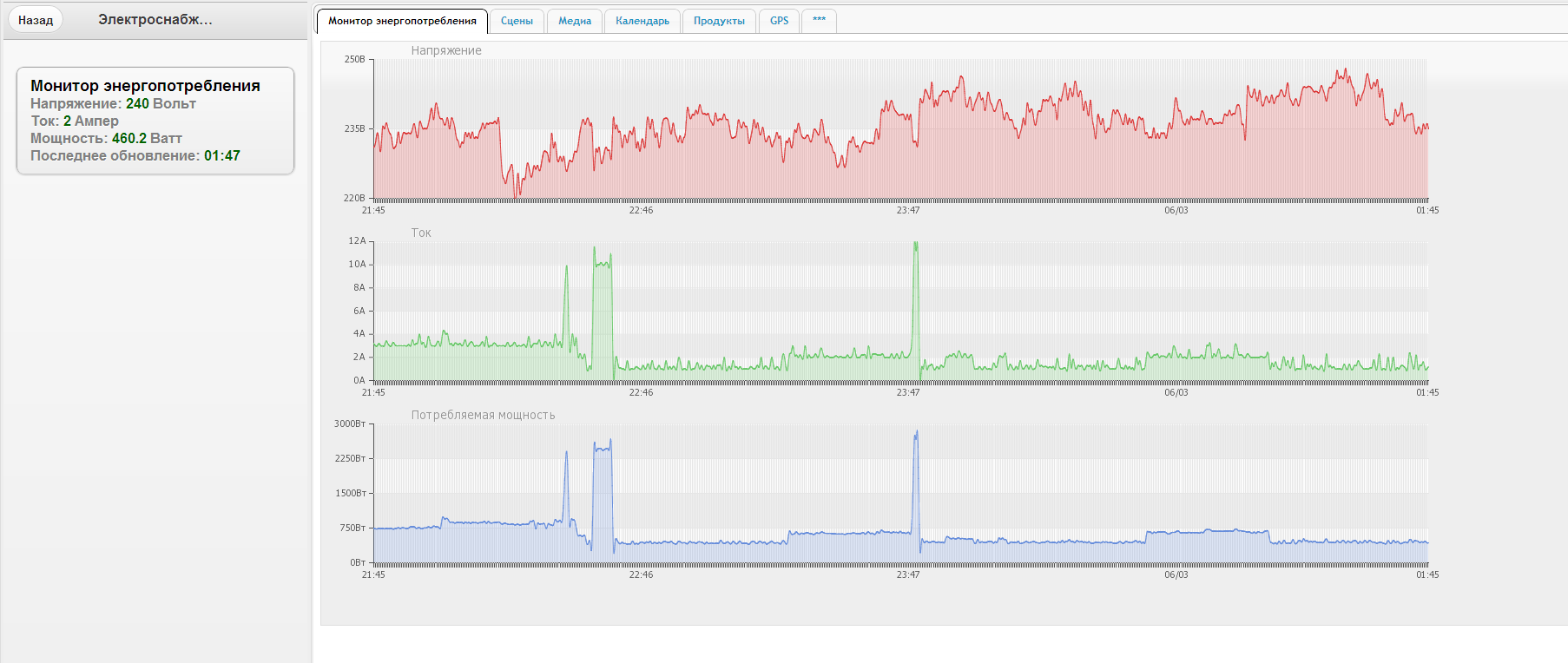
Task: Click the 22:46 label under voltage chart
Action: 641,210
